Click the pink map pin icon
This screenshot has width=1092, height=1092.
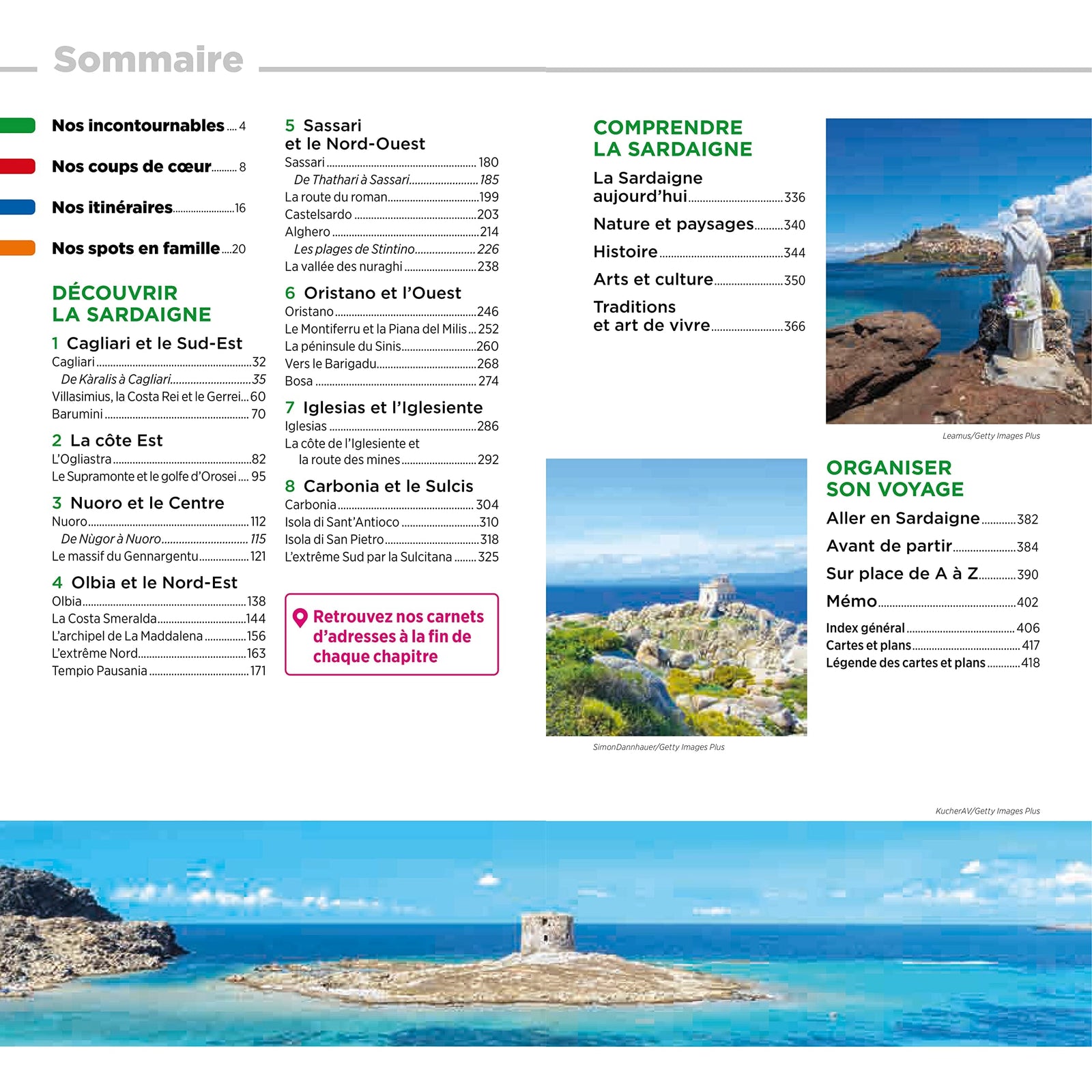coord(300,618)
